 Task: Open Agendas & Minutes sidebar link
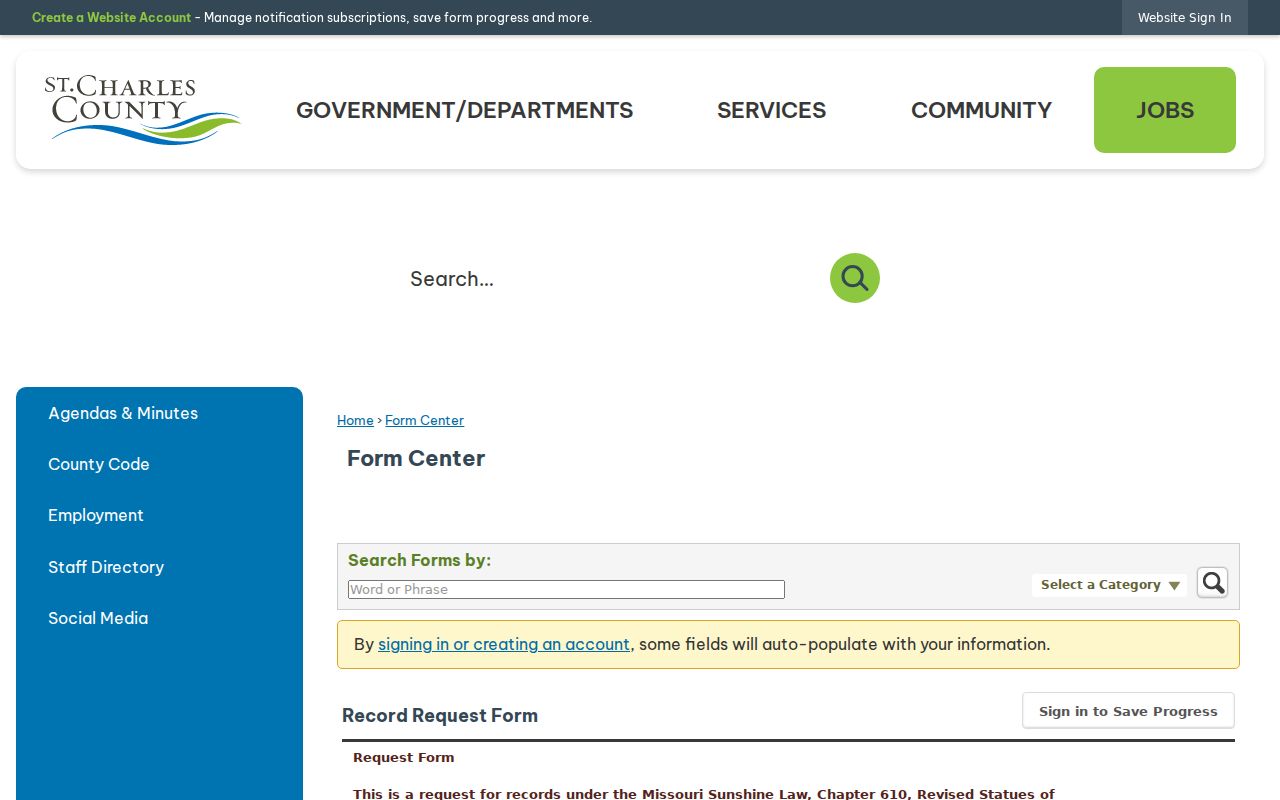tap(123, 413)
